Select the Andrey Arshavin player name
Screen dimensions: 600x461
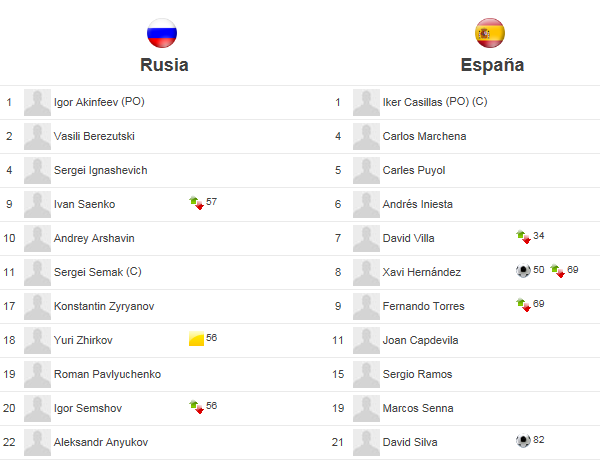tap(94, 238)
